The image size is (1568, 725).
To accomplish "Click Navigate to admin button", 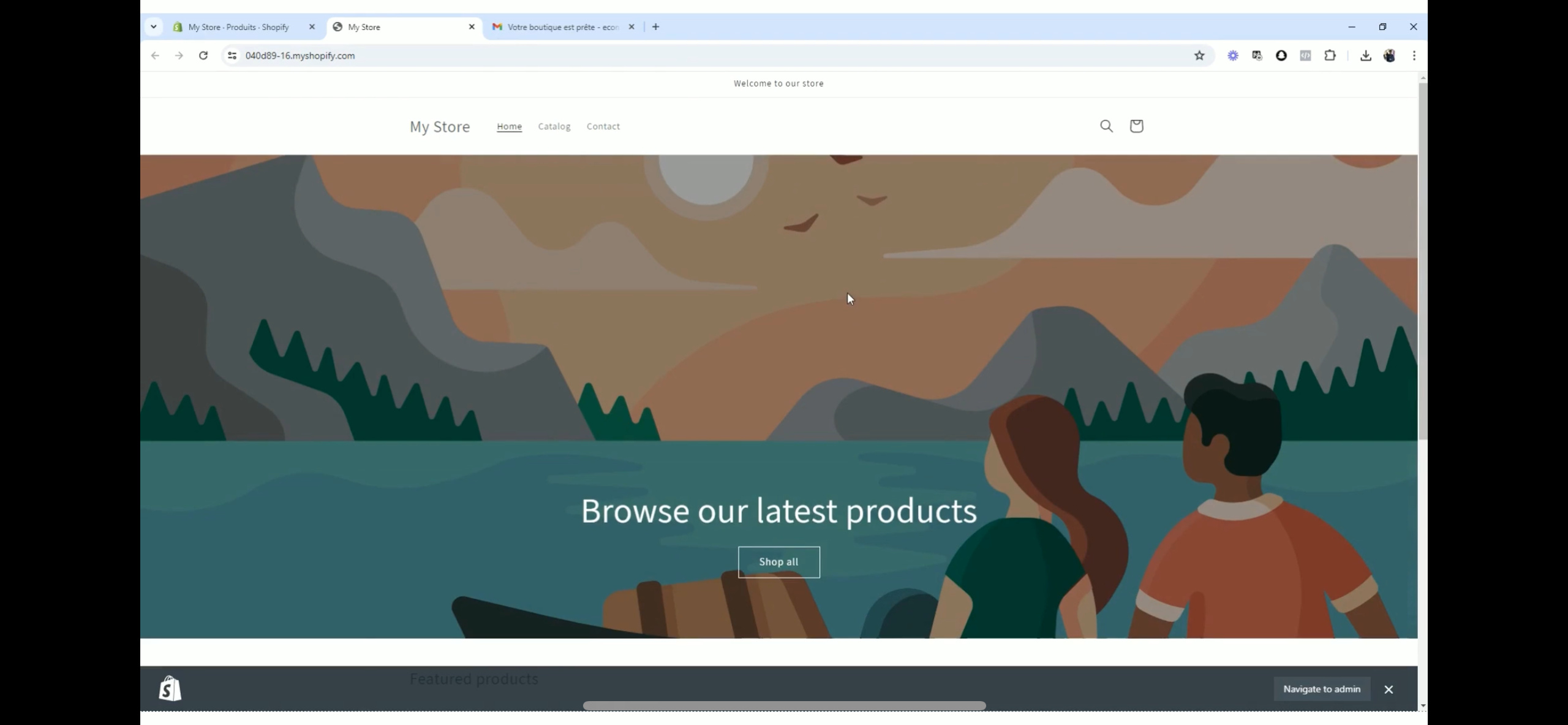I will (1322, 689).
